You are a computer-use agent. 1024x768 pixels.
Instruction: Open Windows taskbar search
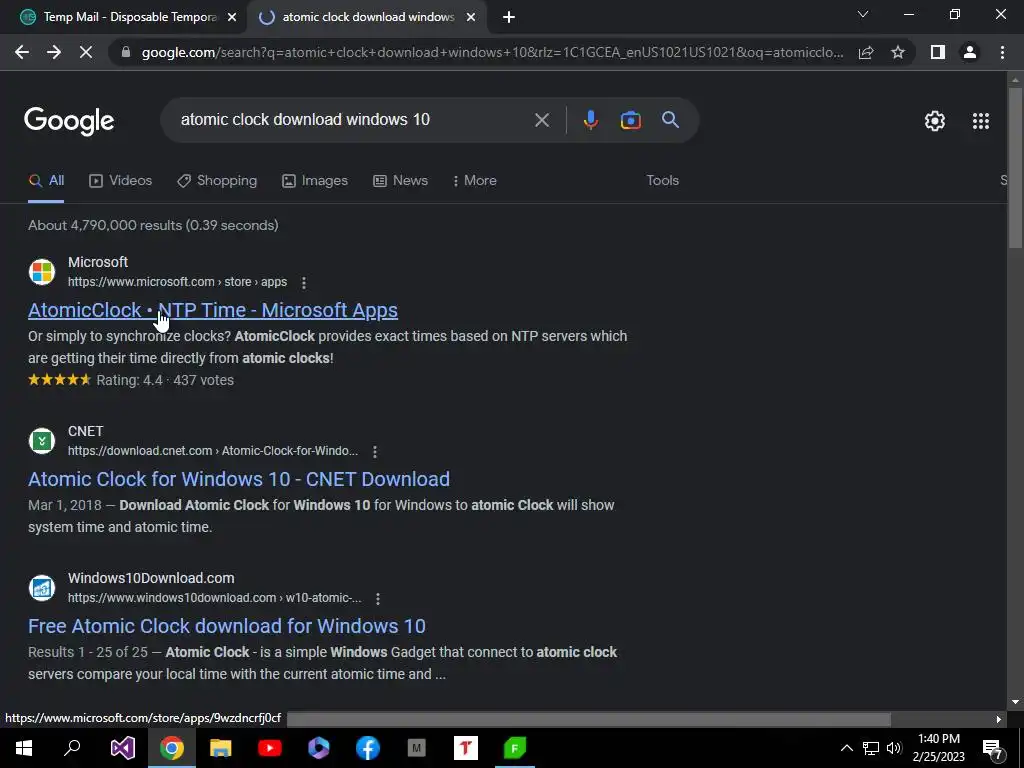[72, 748]
